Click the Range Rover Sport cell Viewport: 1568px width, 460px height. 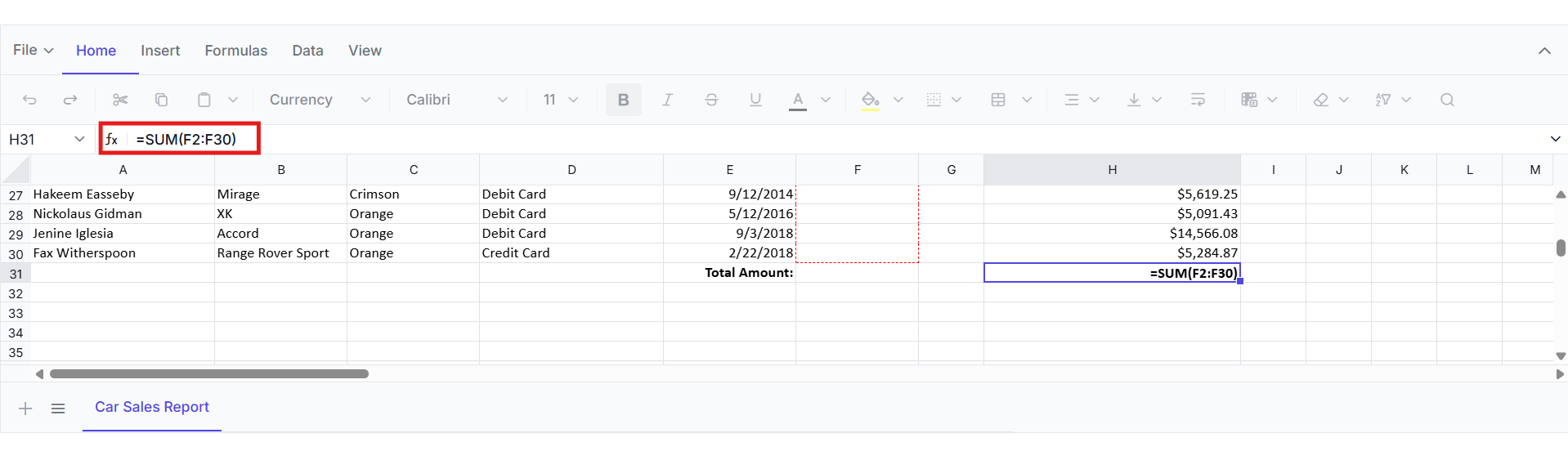click(x=280, y=253)
